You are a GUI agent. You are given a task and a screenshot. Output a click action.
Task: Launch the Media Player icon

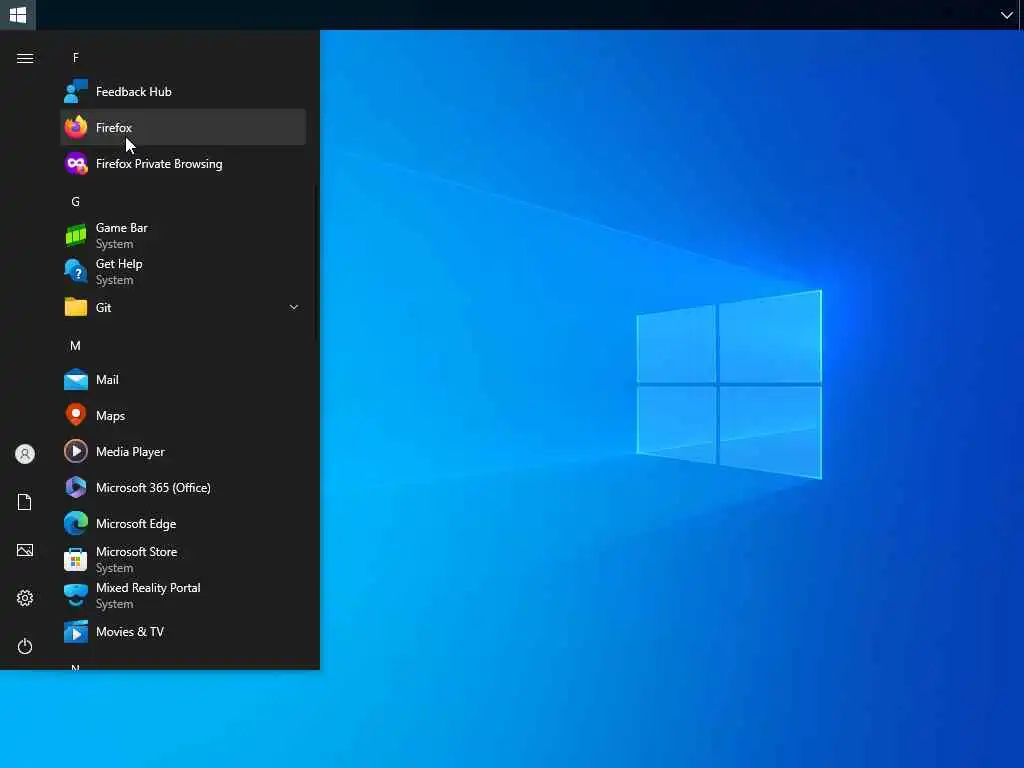(76, 451)
